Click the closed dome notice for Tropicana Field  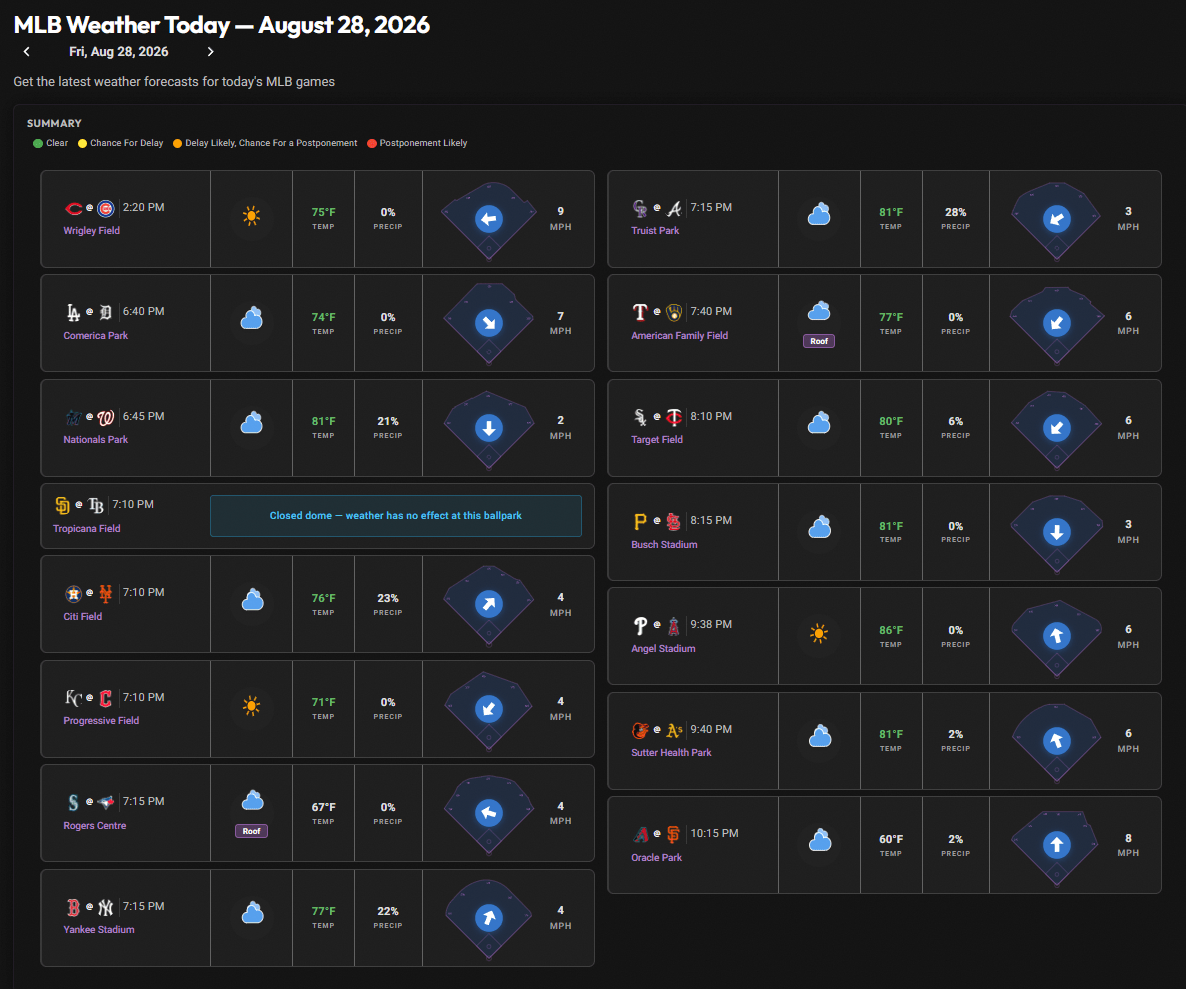396,516
